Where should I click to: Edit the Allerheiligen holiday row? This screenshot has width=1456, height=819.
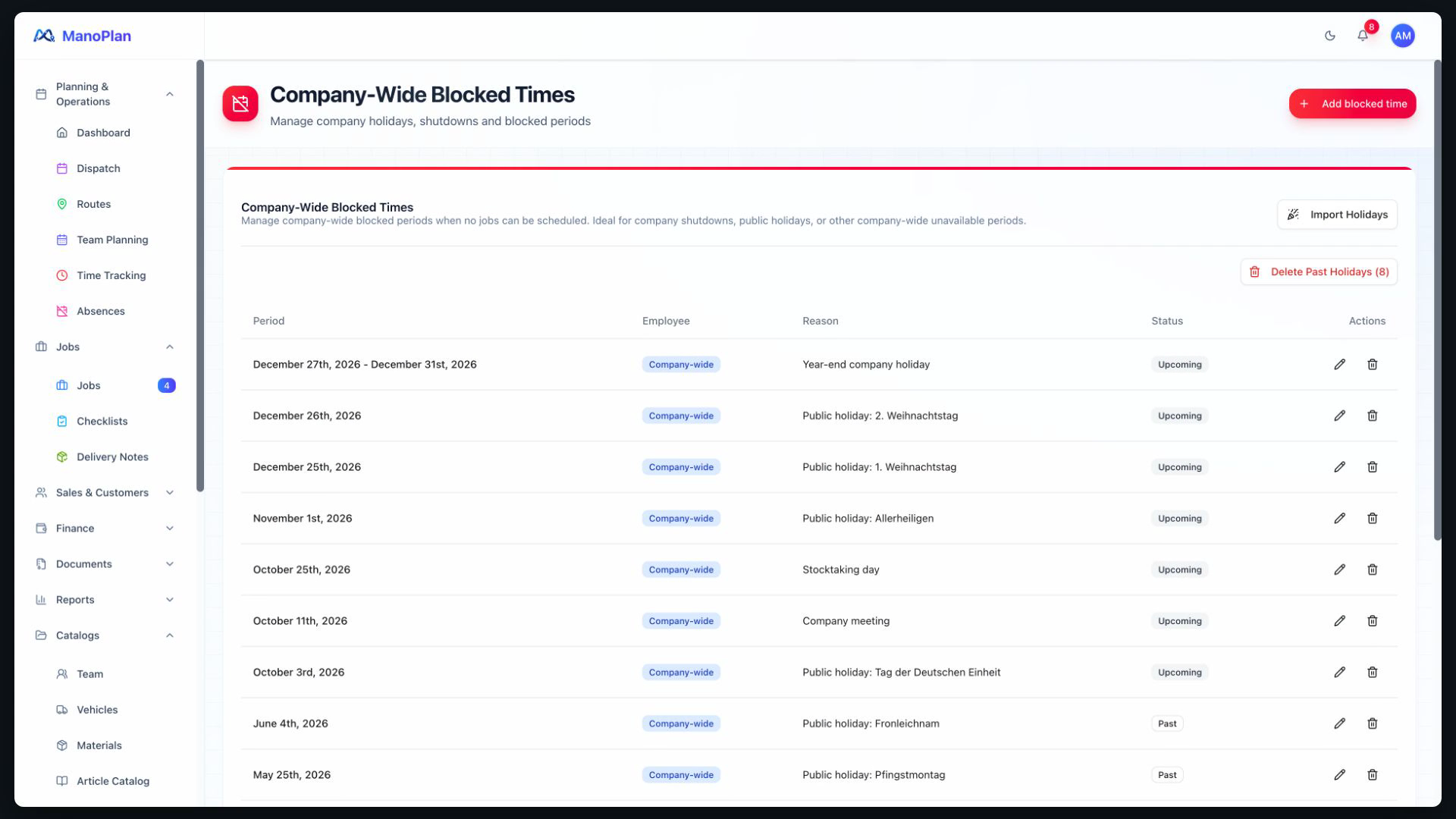click(1339, 519)
